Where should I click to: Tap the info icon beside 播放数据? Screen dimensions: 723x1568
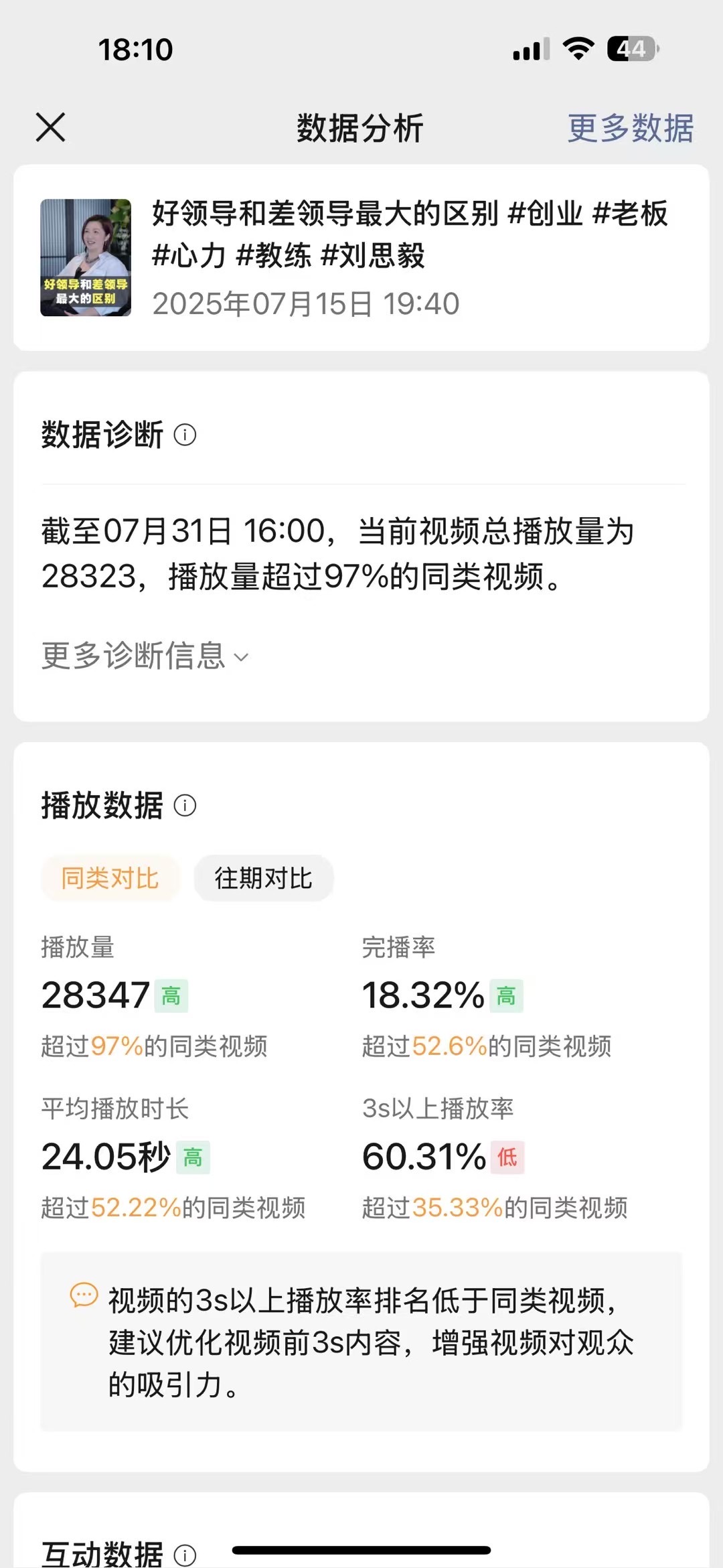coord(185,805)
